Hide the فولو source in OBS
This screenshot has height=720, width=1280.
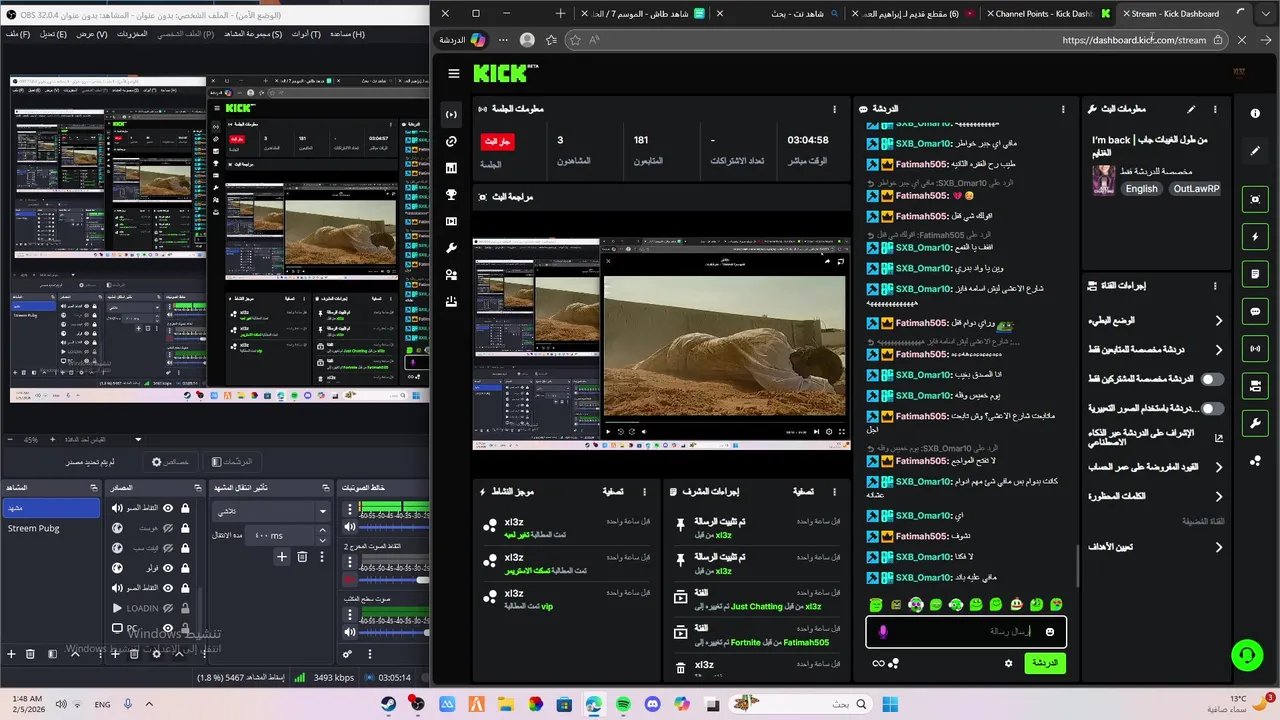pos(168,568)
